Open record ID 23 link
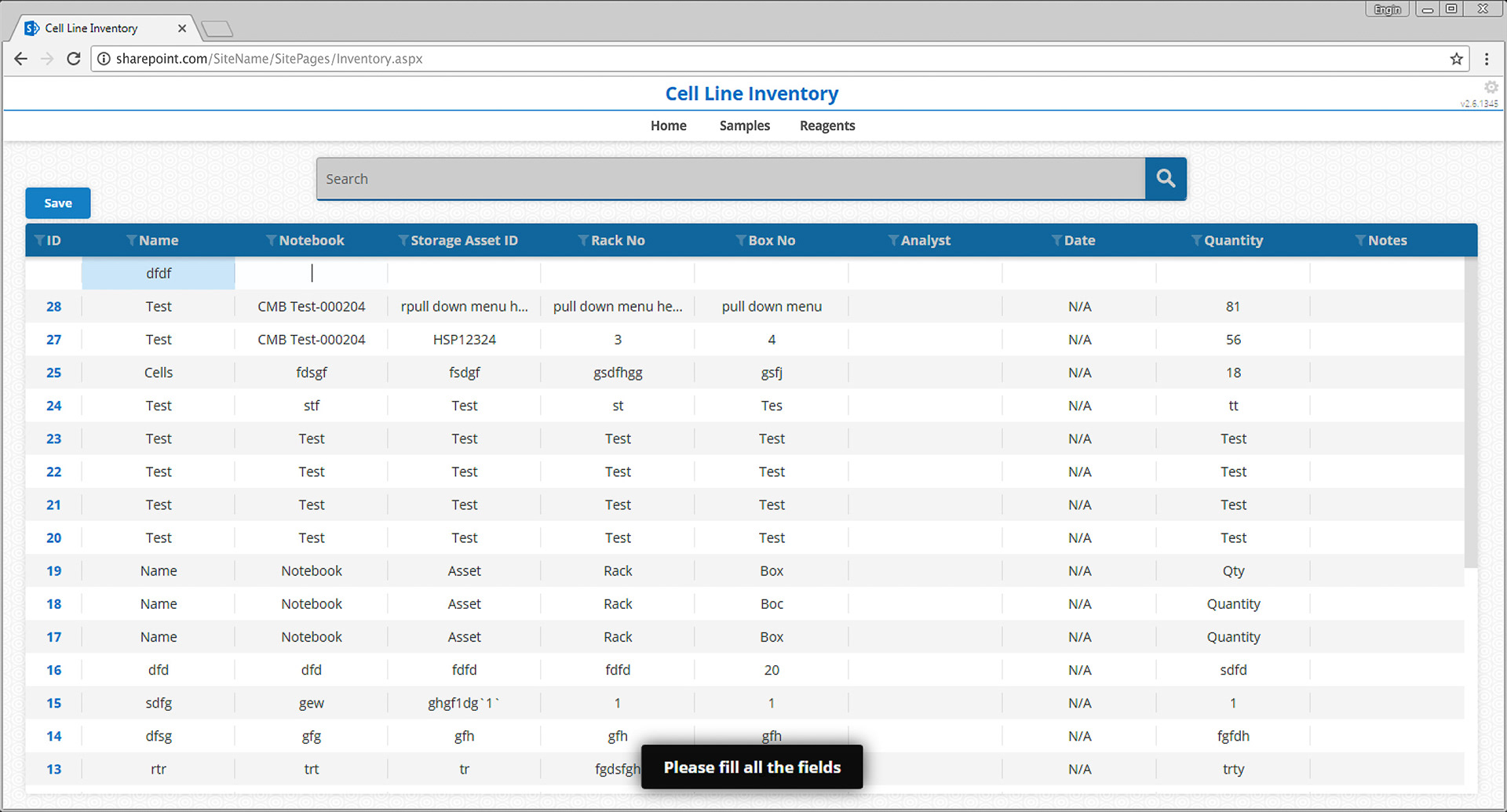The image size is (1507, 812). tap(53, 439)
